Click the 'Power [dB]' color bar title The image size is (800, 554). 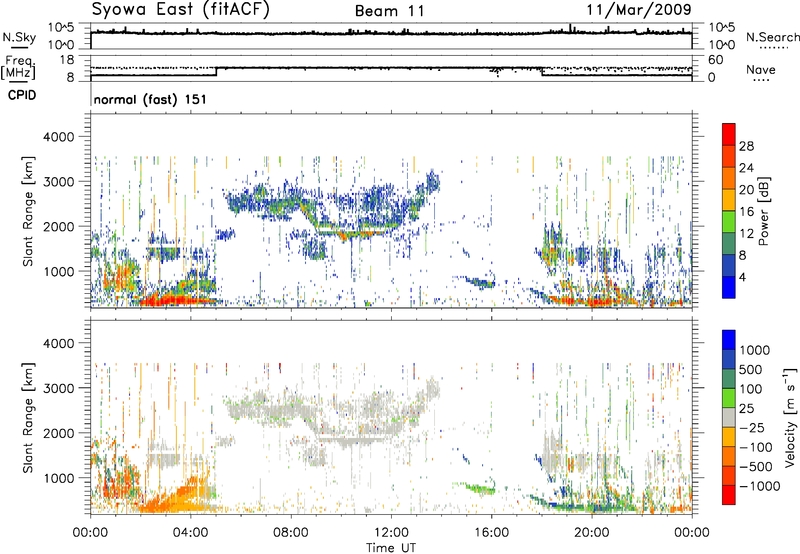point(763,211)
